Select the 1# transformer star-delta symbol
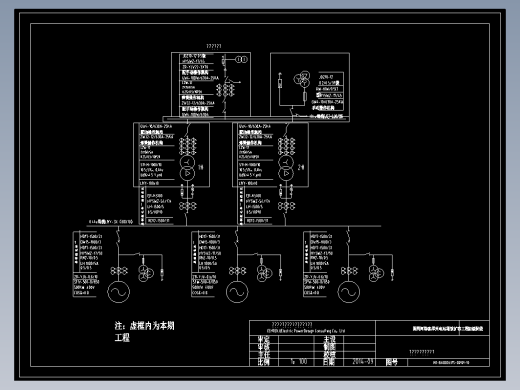The height and width of the screenshot is (390, 520). pos(187,168)
